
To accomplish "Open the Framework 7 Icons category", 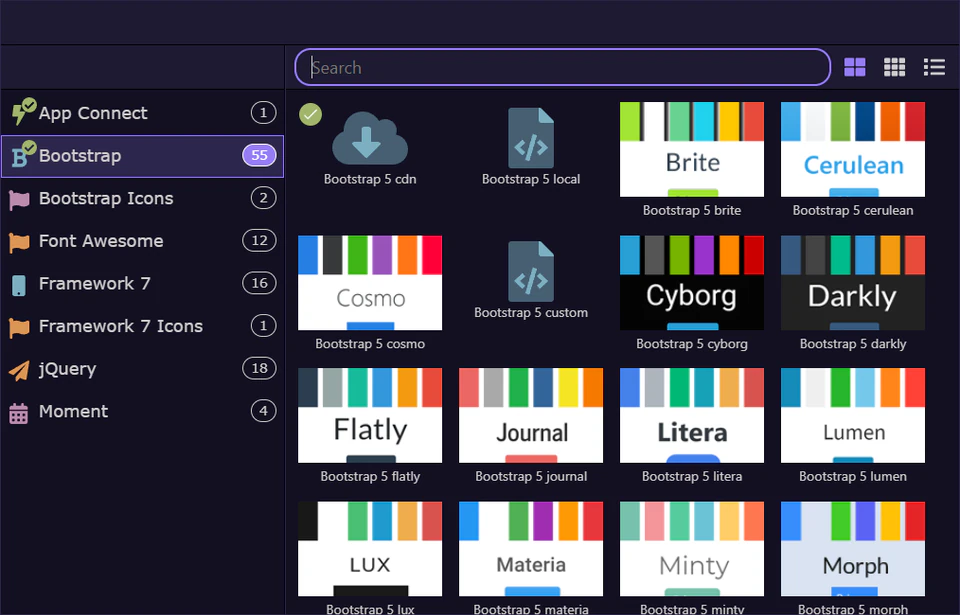I will tap(142, 326).
